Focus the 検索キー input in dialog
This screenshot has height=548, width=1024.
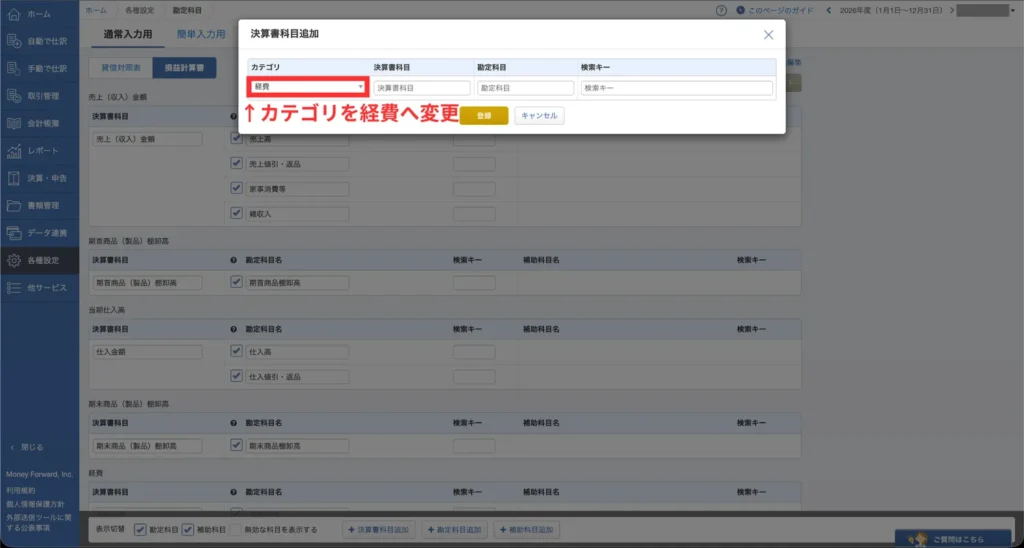coord(677,88)
